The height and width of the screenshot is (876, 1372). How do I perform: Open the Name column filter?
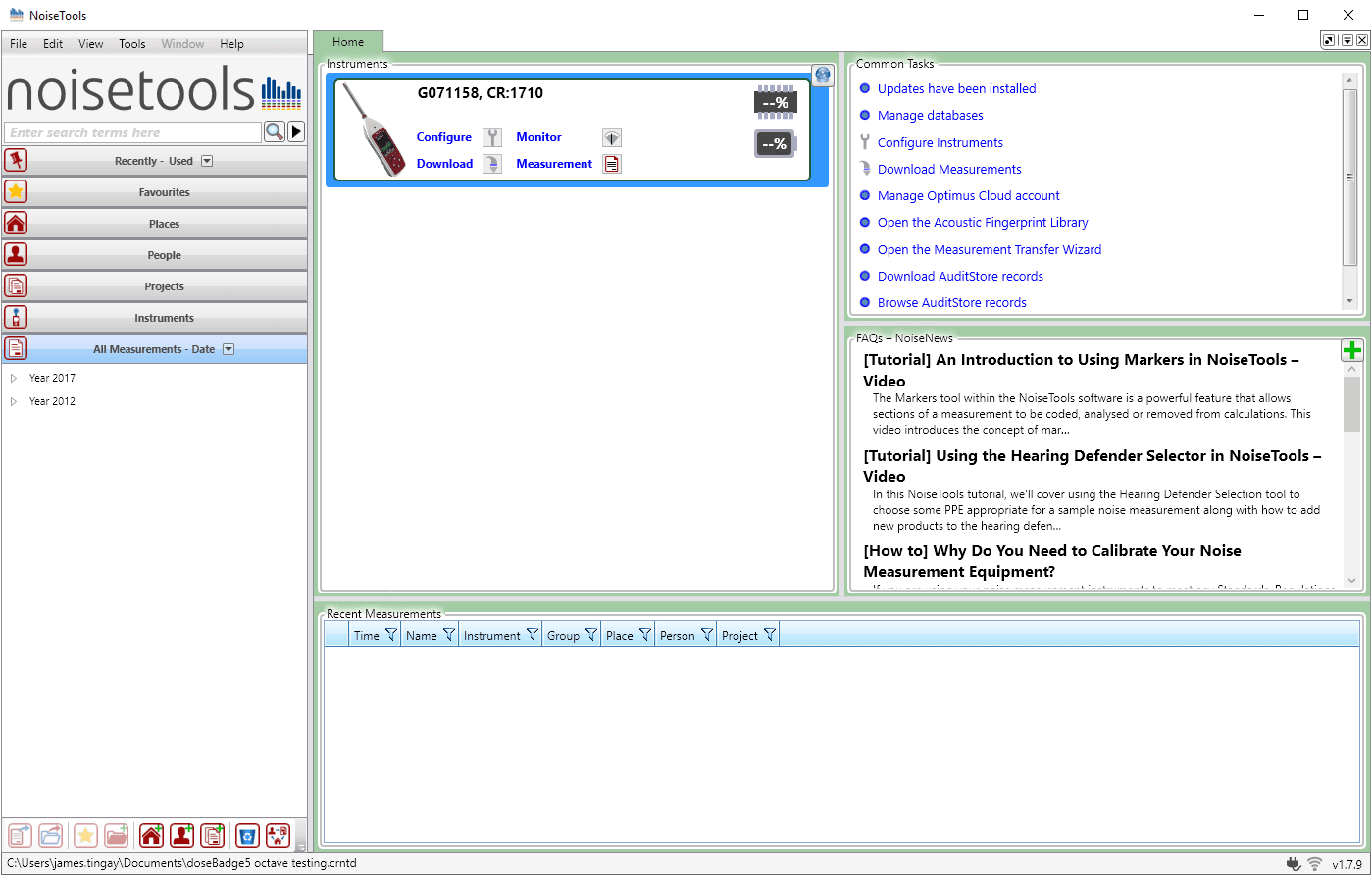(x=448, y=635)
